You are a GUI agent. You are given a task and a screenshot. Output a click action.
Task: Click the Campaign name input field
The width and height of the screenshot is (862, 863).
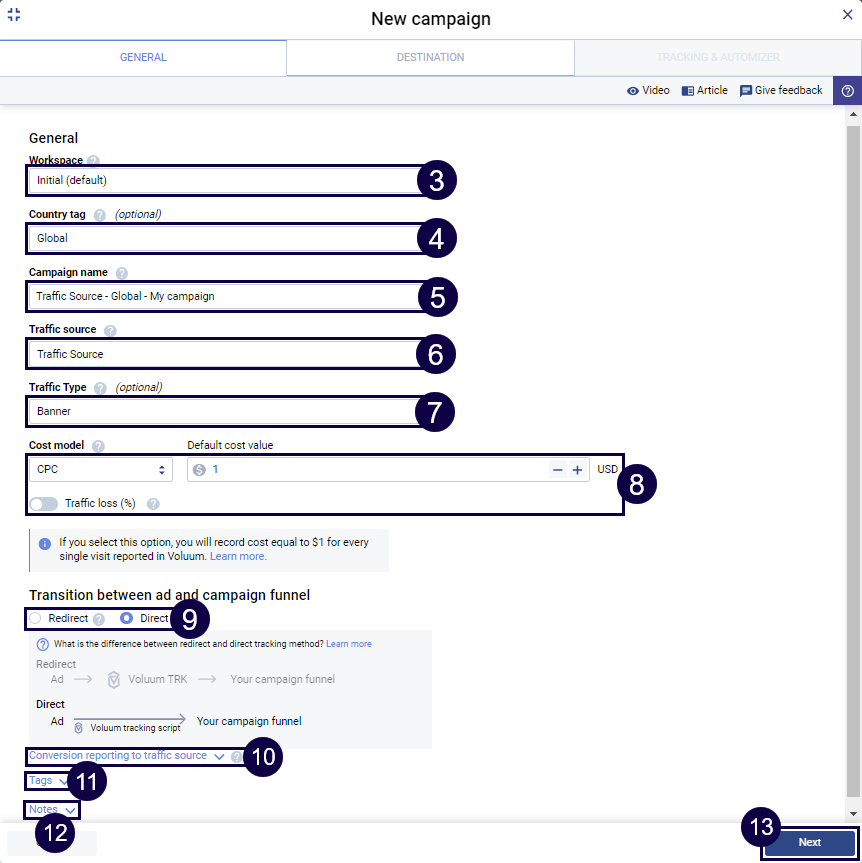point(220,296)
